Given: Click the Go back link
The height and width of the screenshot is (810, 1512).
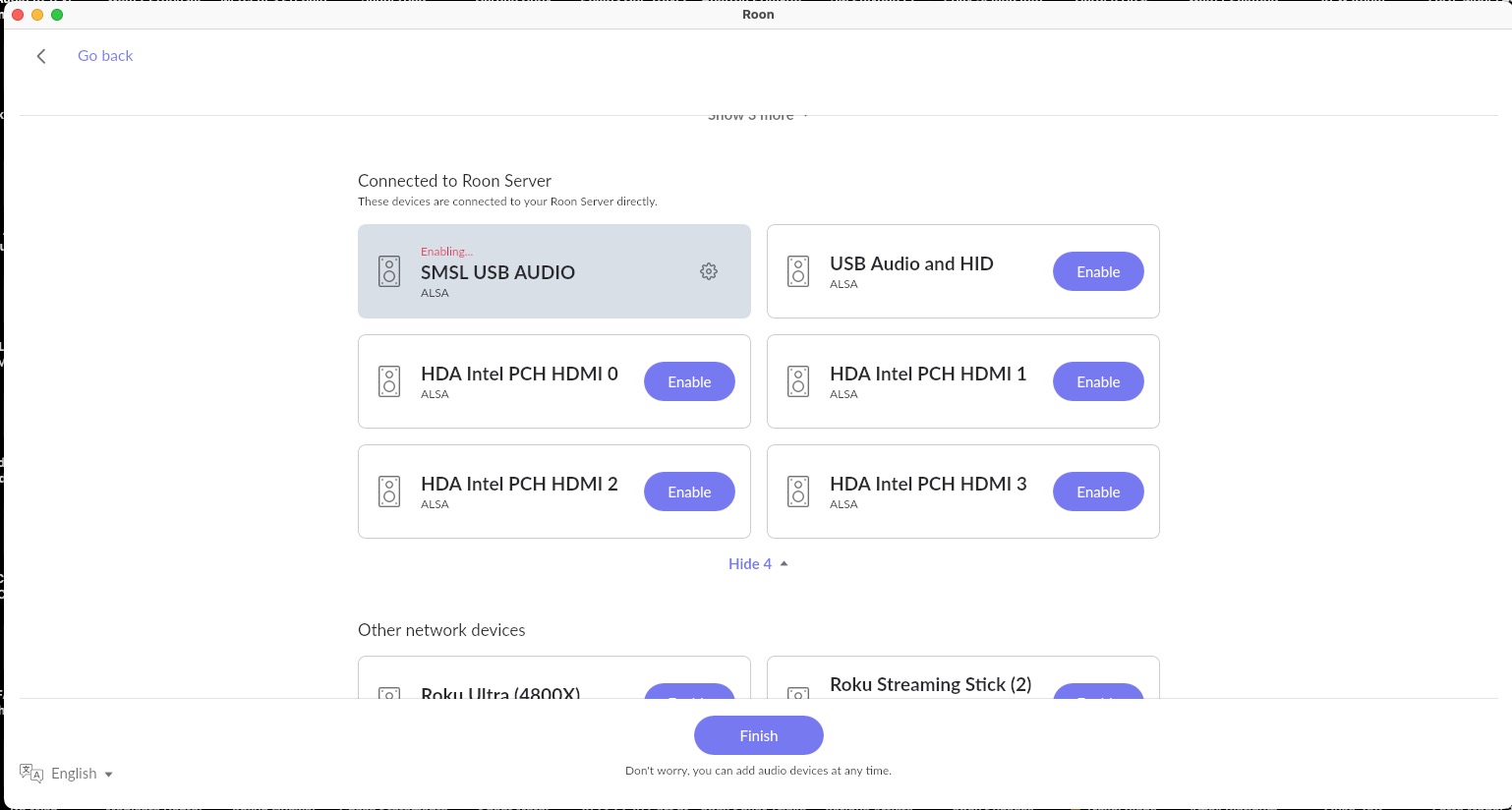Looking at the screenshot, I should pyautogui.click(x=105, y=56).
